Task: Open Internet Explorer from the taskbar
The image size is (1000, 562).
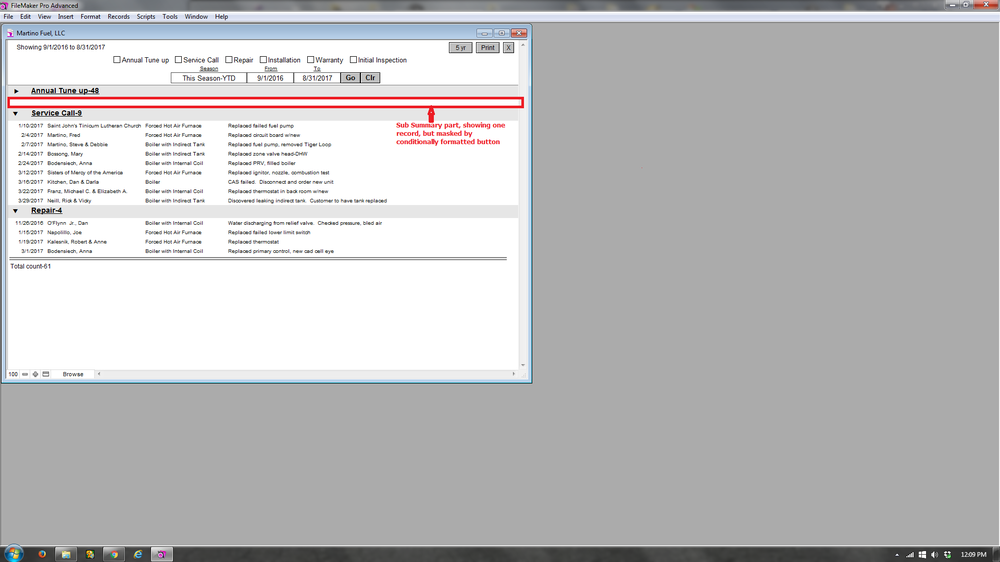Action: click(137, 553)
